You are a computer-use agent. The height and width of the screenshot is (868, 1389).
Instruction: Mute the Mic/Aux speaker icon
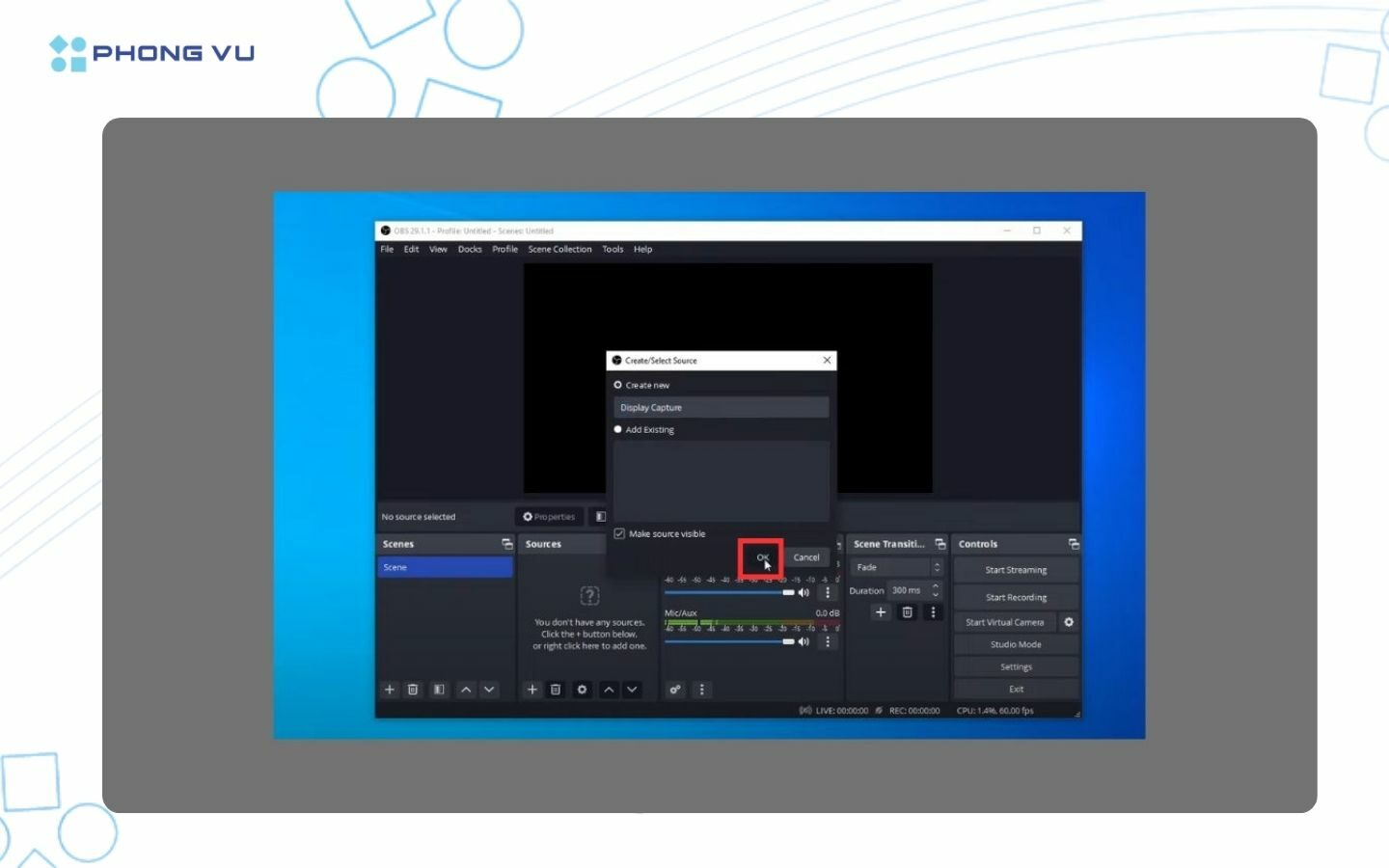pos(803,641)
